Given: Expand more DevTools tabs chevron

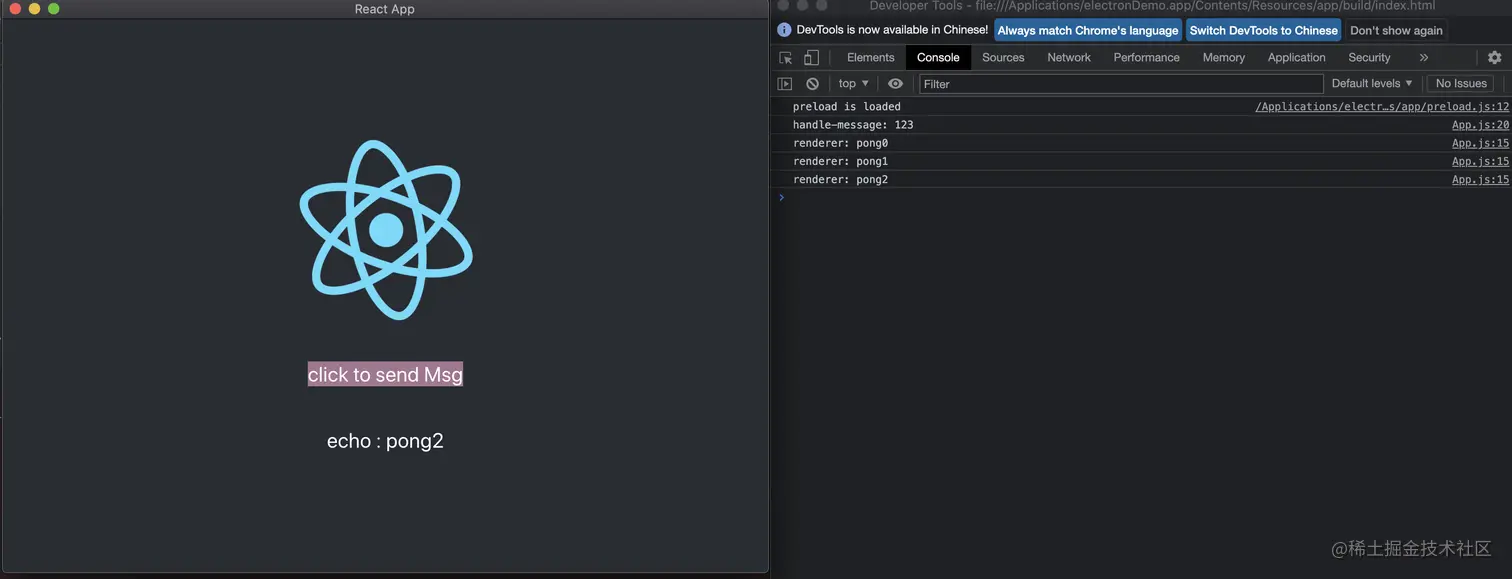Looking at the screenshot, I should 1423,58.
